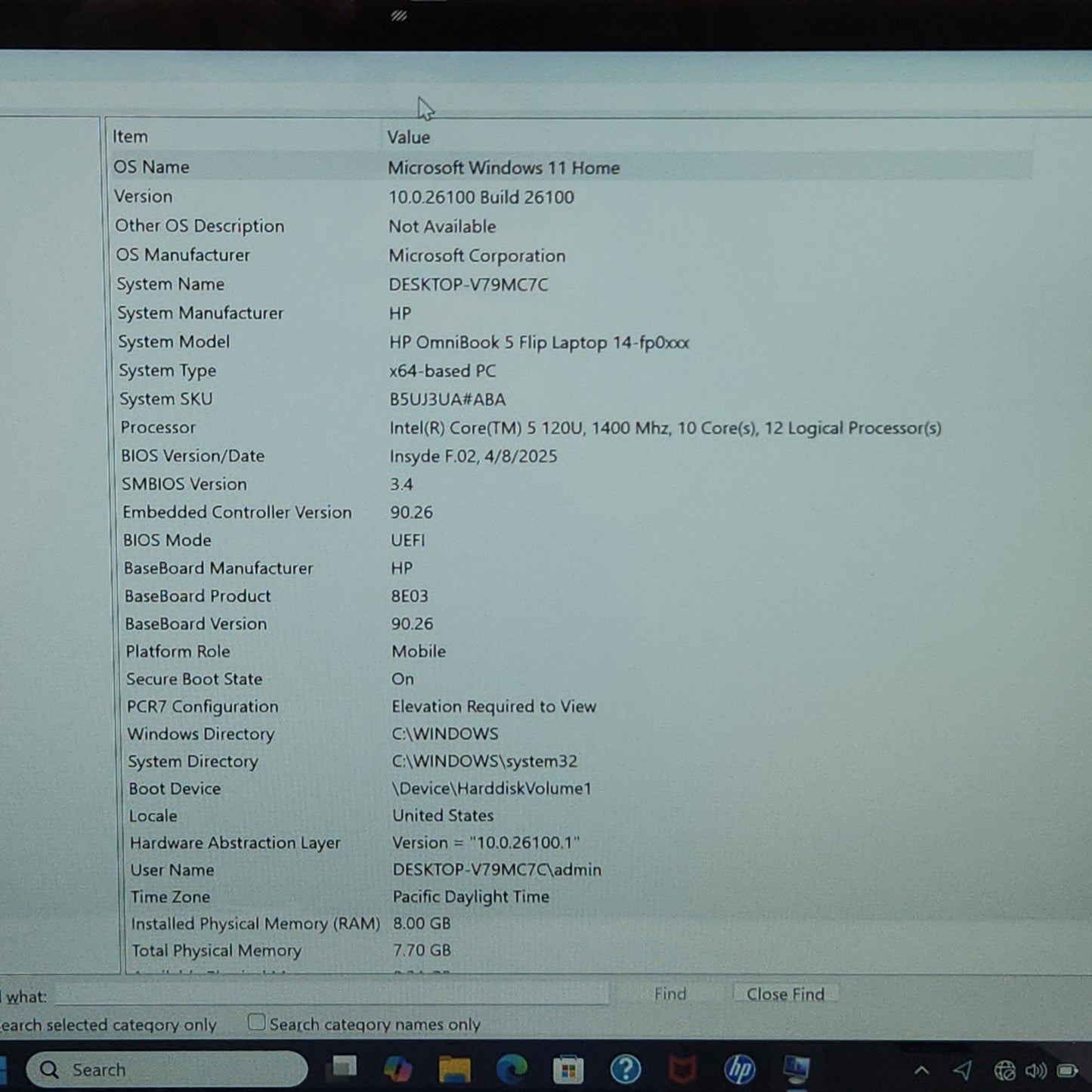Click the Value column header

[408, 138]
